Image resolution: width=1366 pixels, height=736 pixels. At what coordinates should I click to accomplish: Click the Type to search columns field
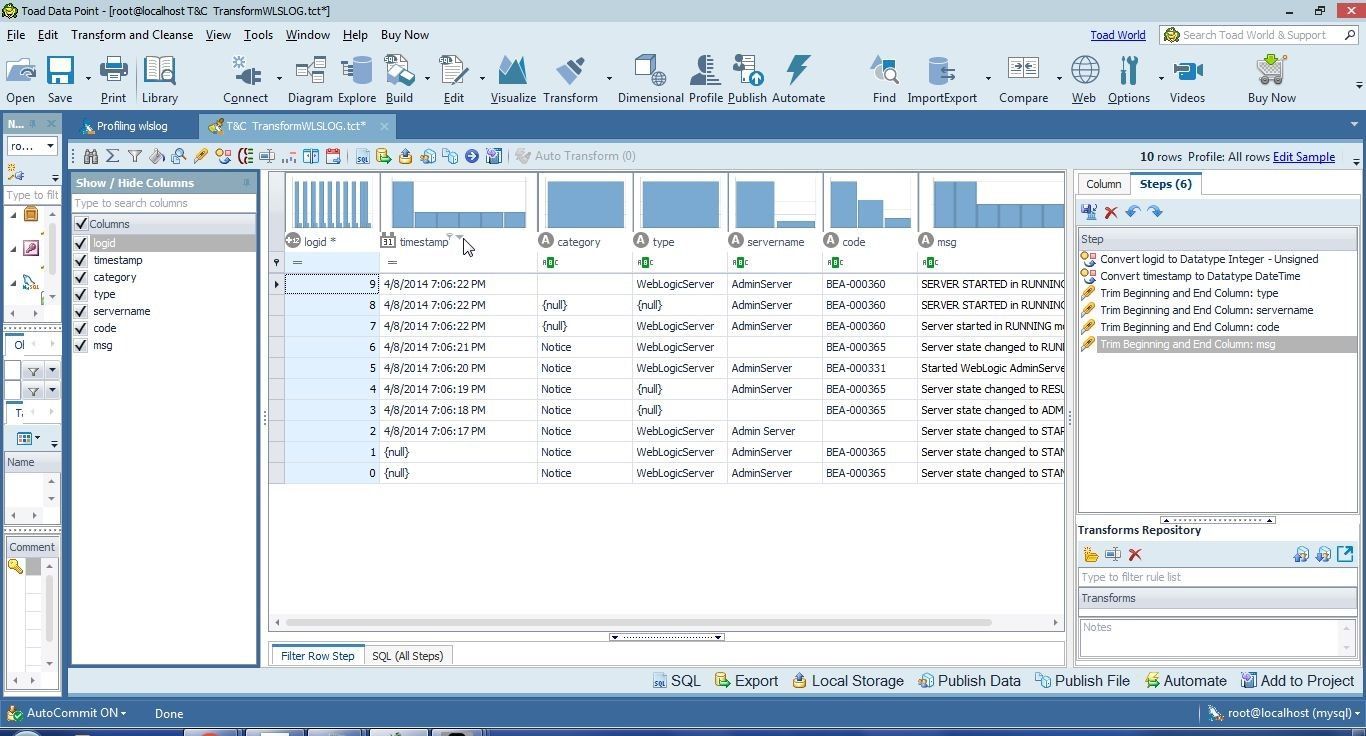pos(164,203)
